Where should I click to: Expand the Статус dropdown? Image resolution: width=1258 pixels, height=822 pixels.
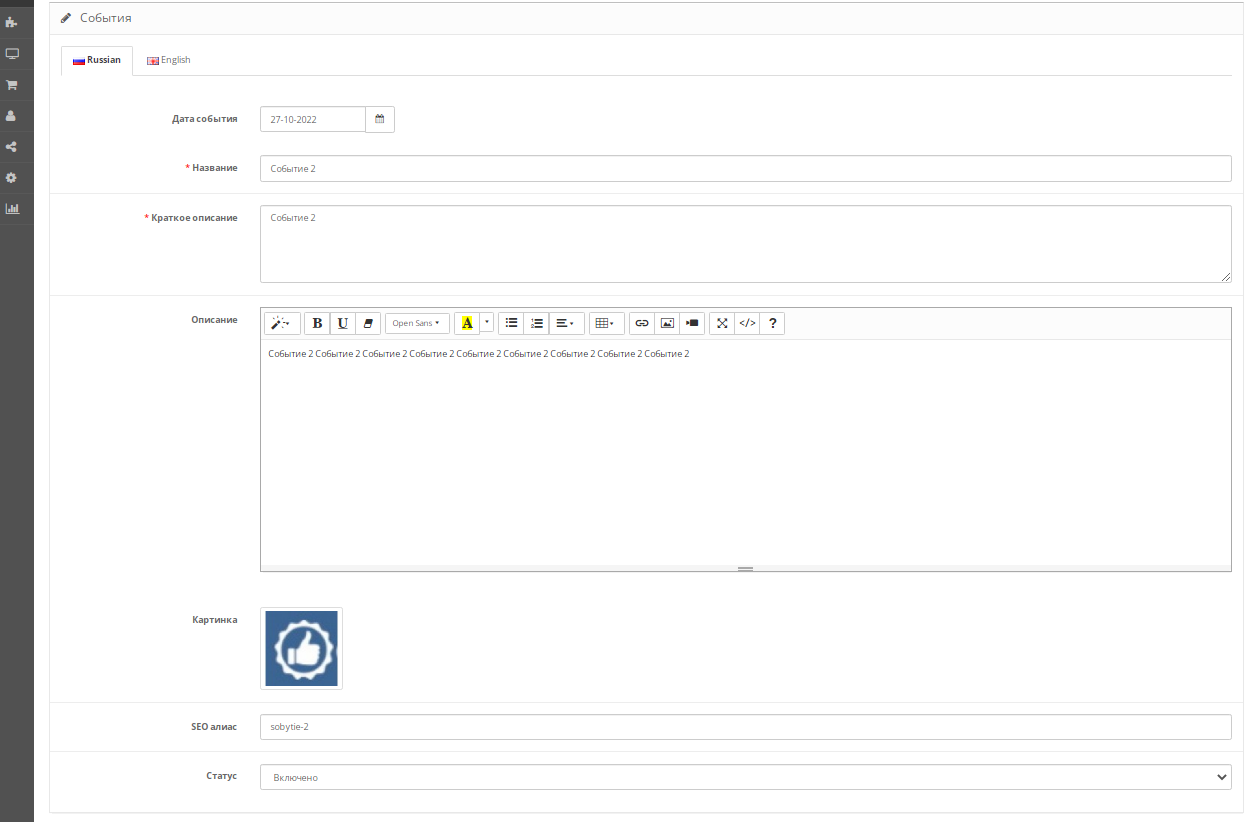745,777
